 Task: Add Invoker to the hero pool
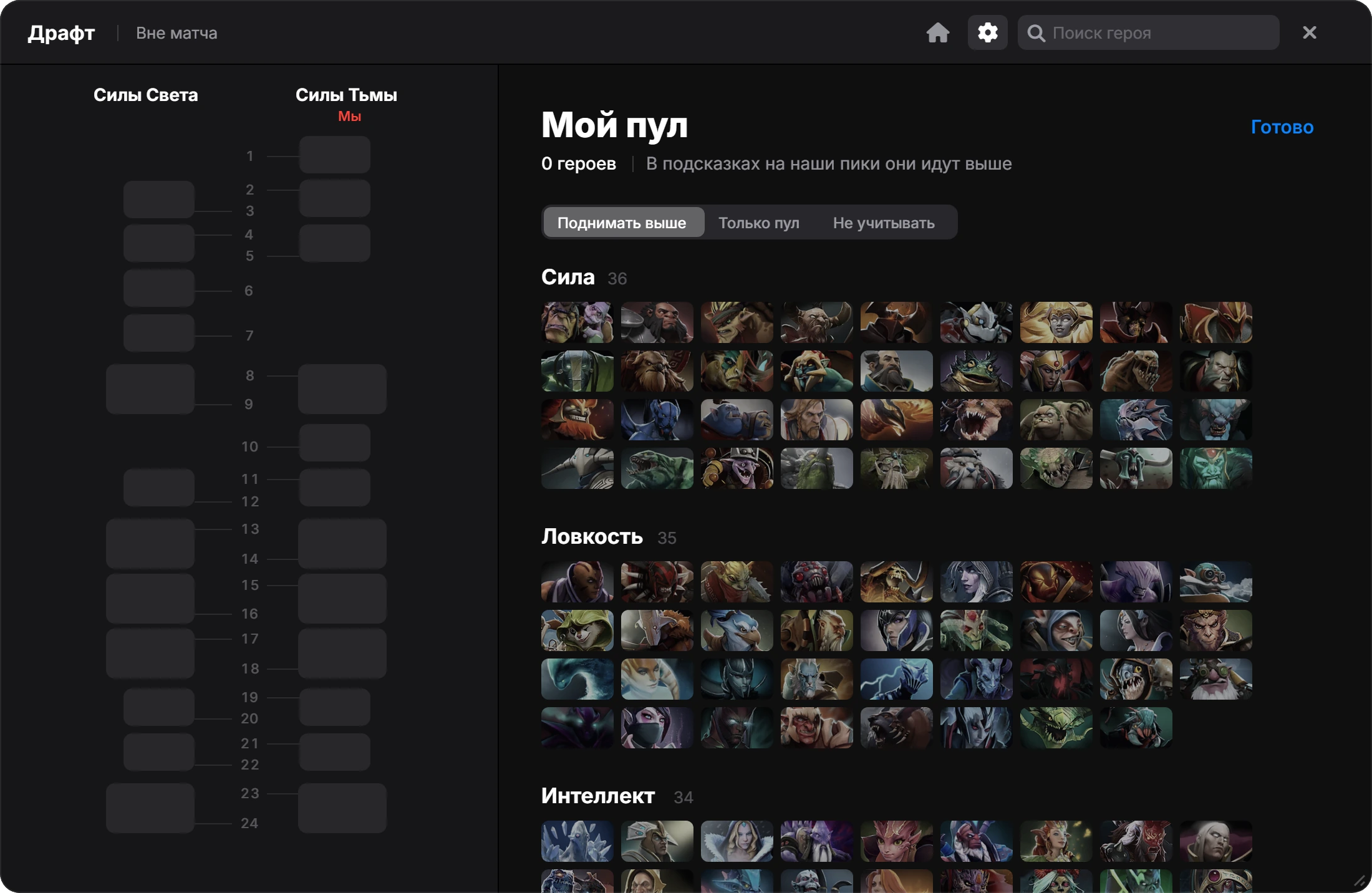[1215, 841]
